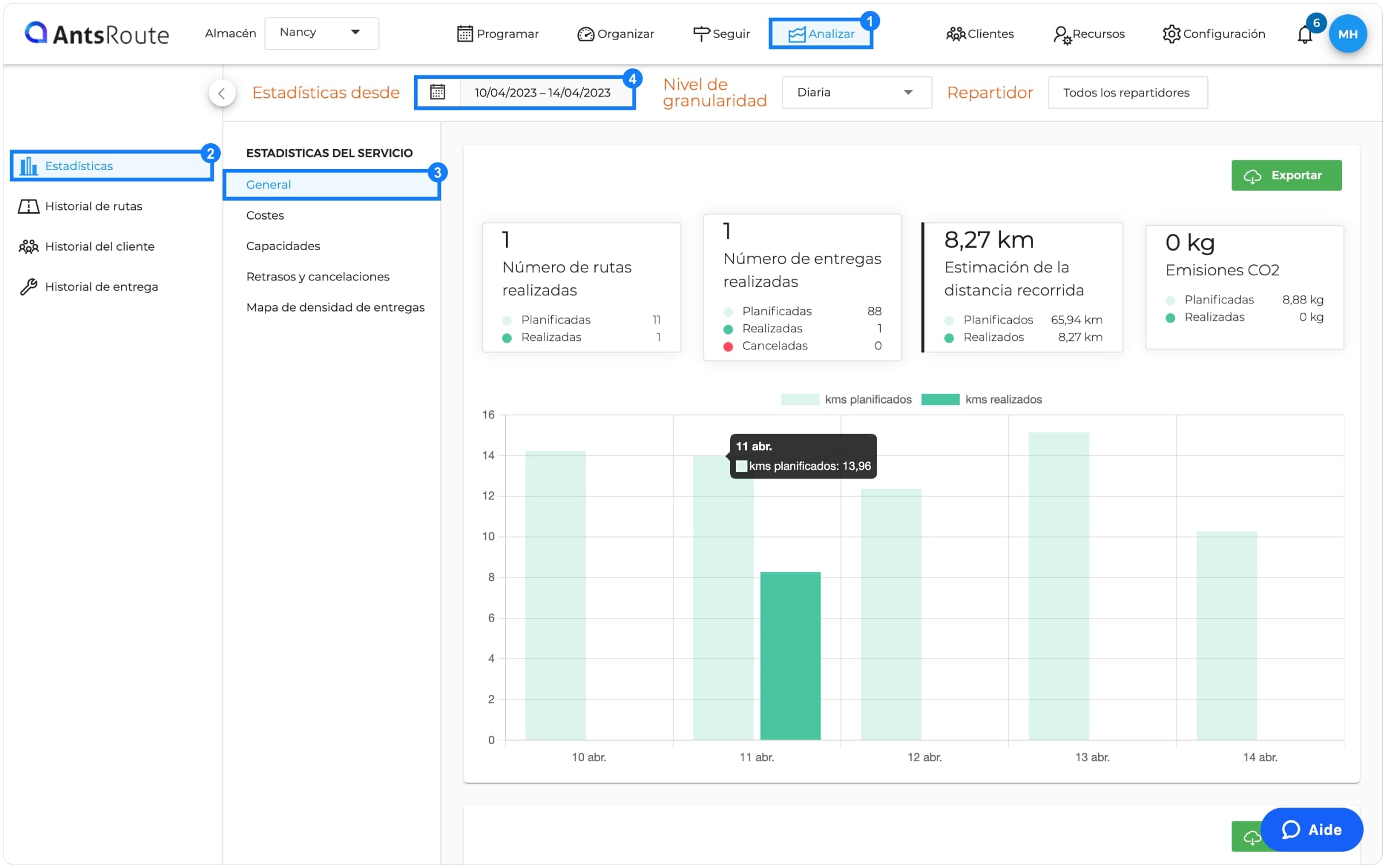Click the Analizar chart icon
Image resolution: width=1385 pixels, height=868 pixels.
point(797,34)
